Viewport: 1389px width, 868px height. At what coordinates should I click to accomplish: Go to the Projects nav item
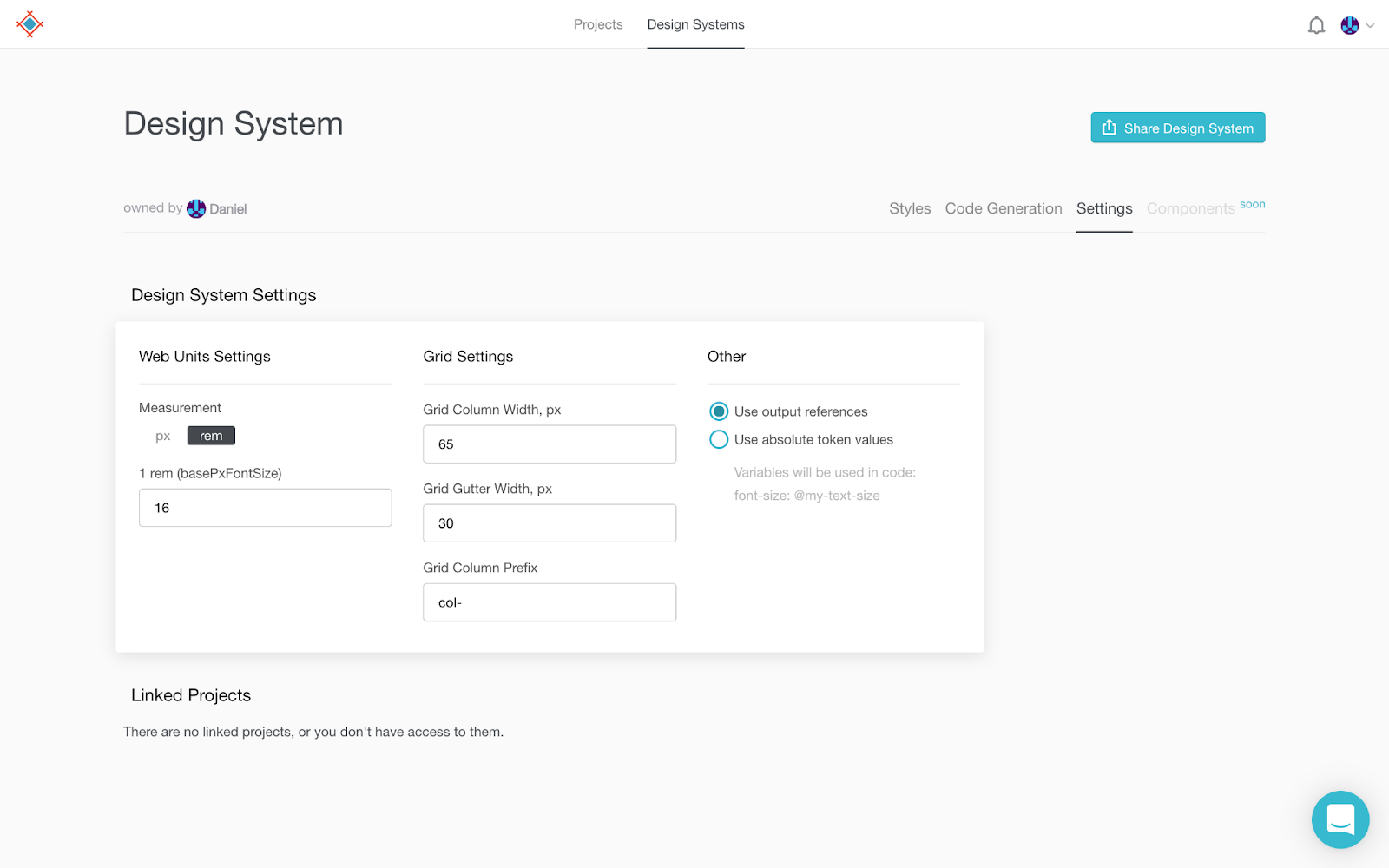point(598,24)
